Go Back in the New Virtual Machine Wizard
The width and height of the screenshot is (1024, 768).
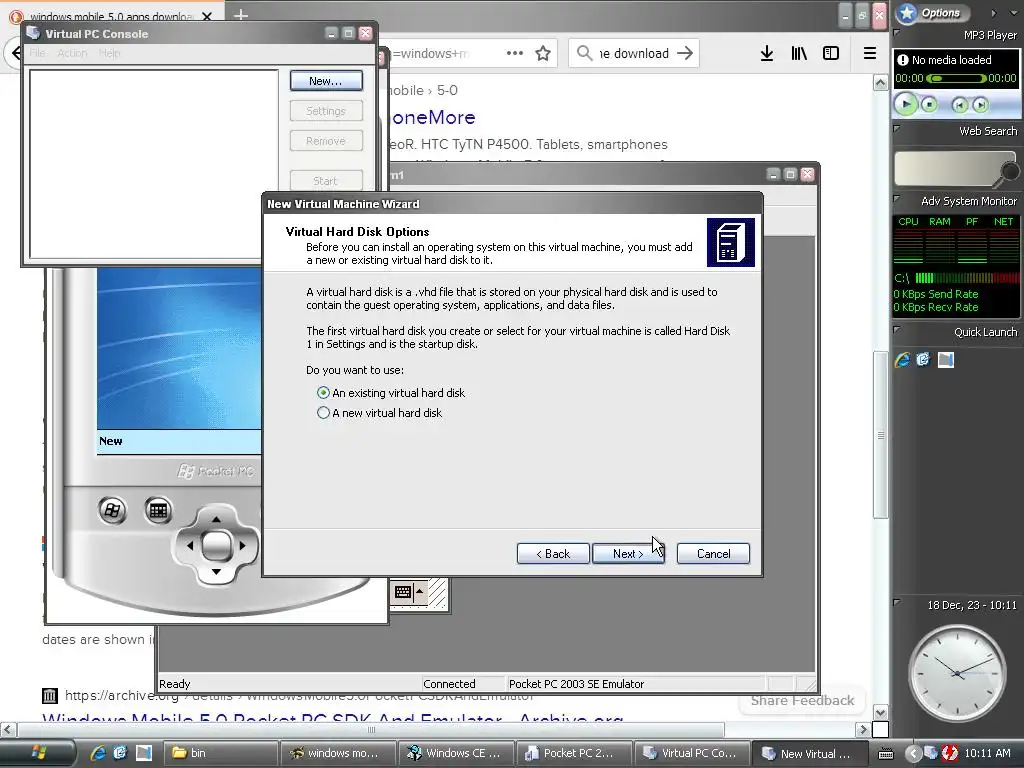point(553,554)
